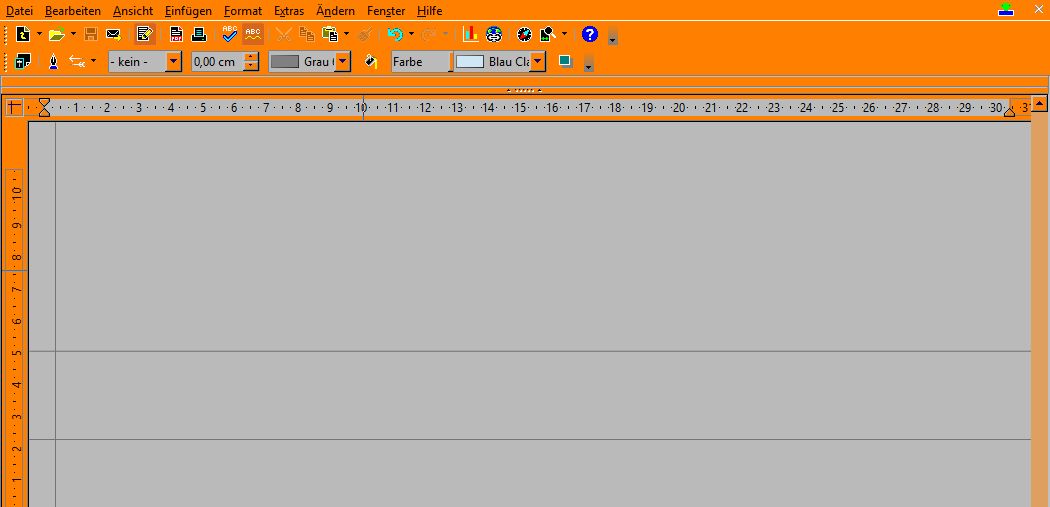This screenshot has width=1050, height=507.
Task: Send document as e-mail icon
Action: click(113, 34)
